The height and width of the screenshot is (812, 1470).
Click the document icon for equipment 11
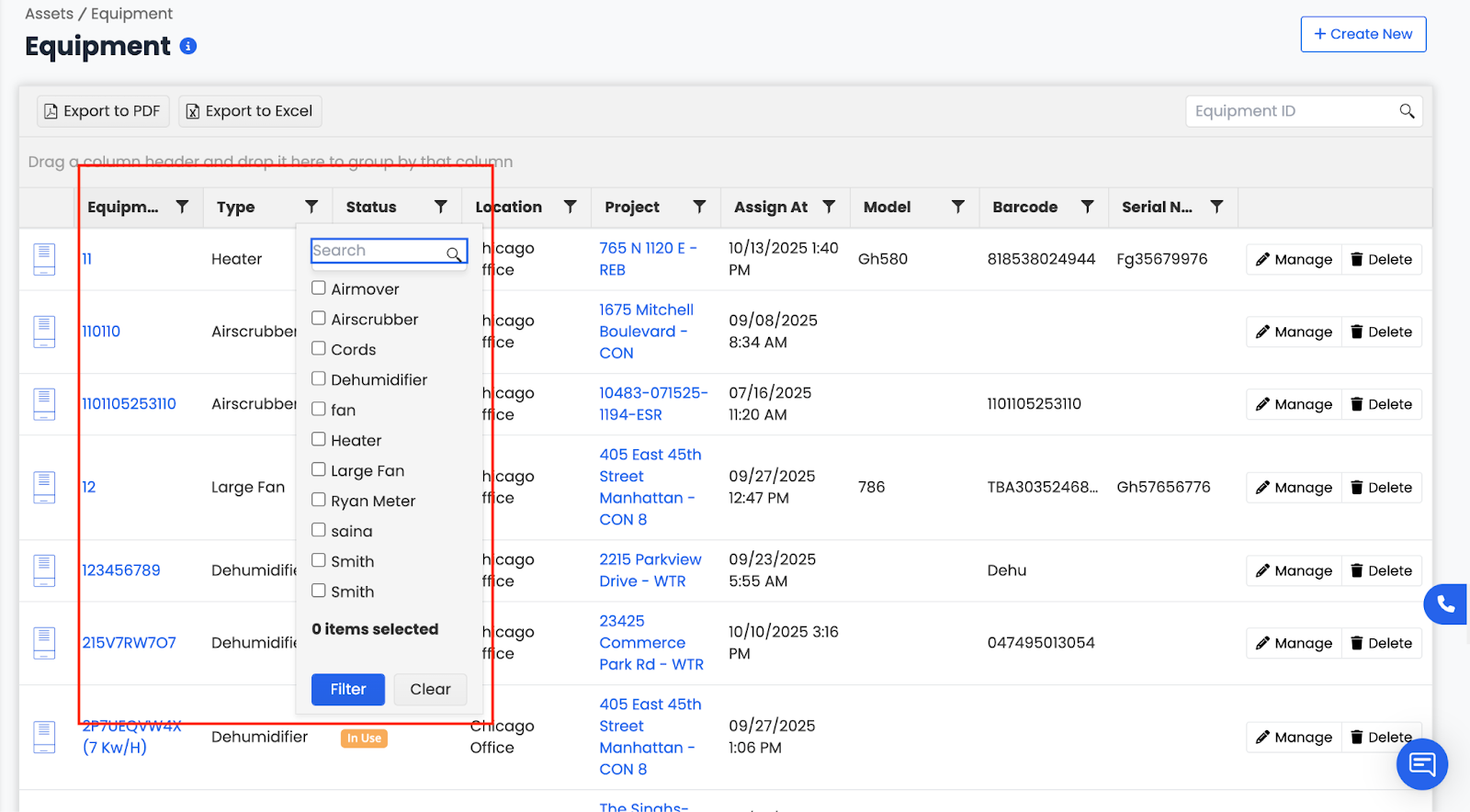pos(44,259)
